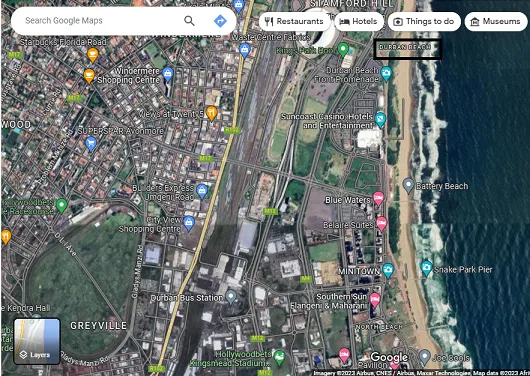Click the Snake Park Pier label
The height and width of the screenshot is (376, 530).
[463, 269]
